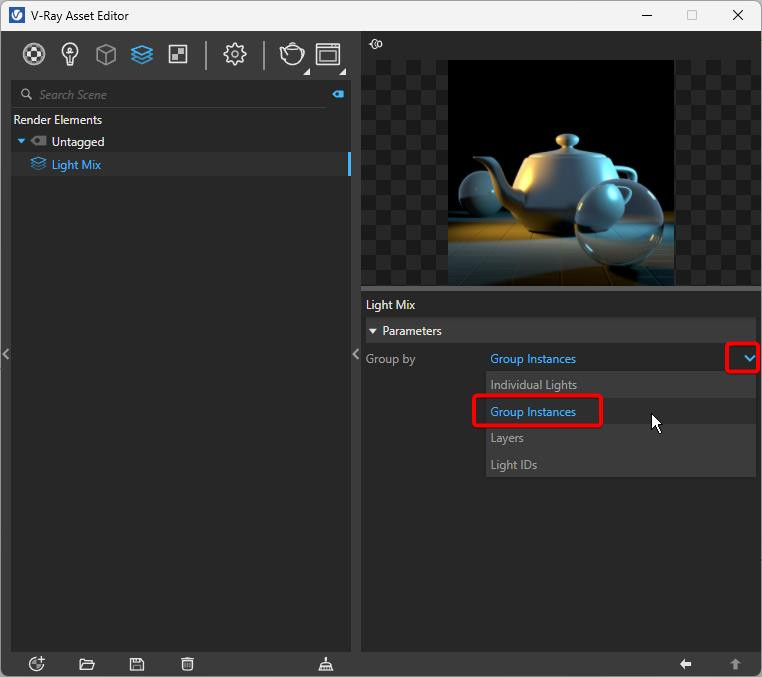Start render with the teapot icon
The width and height of the screenshot is (762, 677).
[x=292, y=54]
